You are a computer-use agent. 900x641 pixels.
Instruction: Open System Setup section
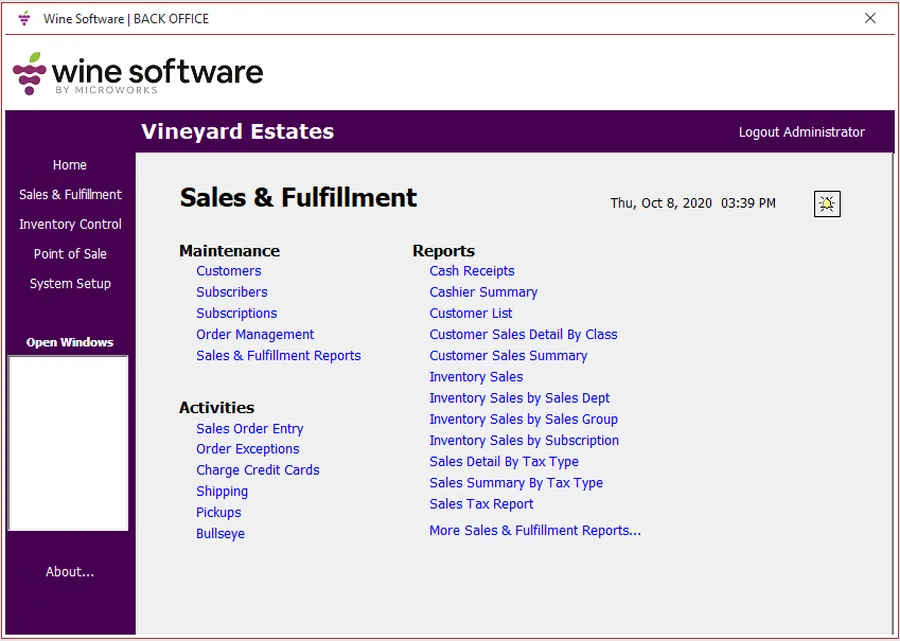pyautogui.click(x=70, y=283)
